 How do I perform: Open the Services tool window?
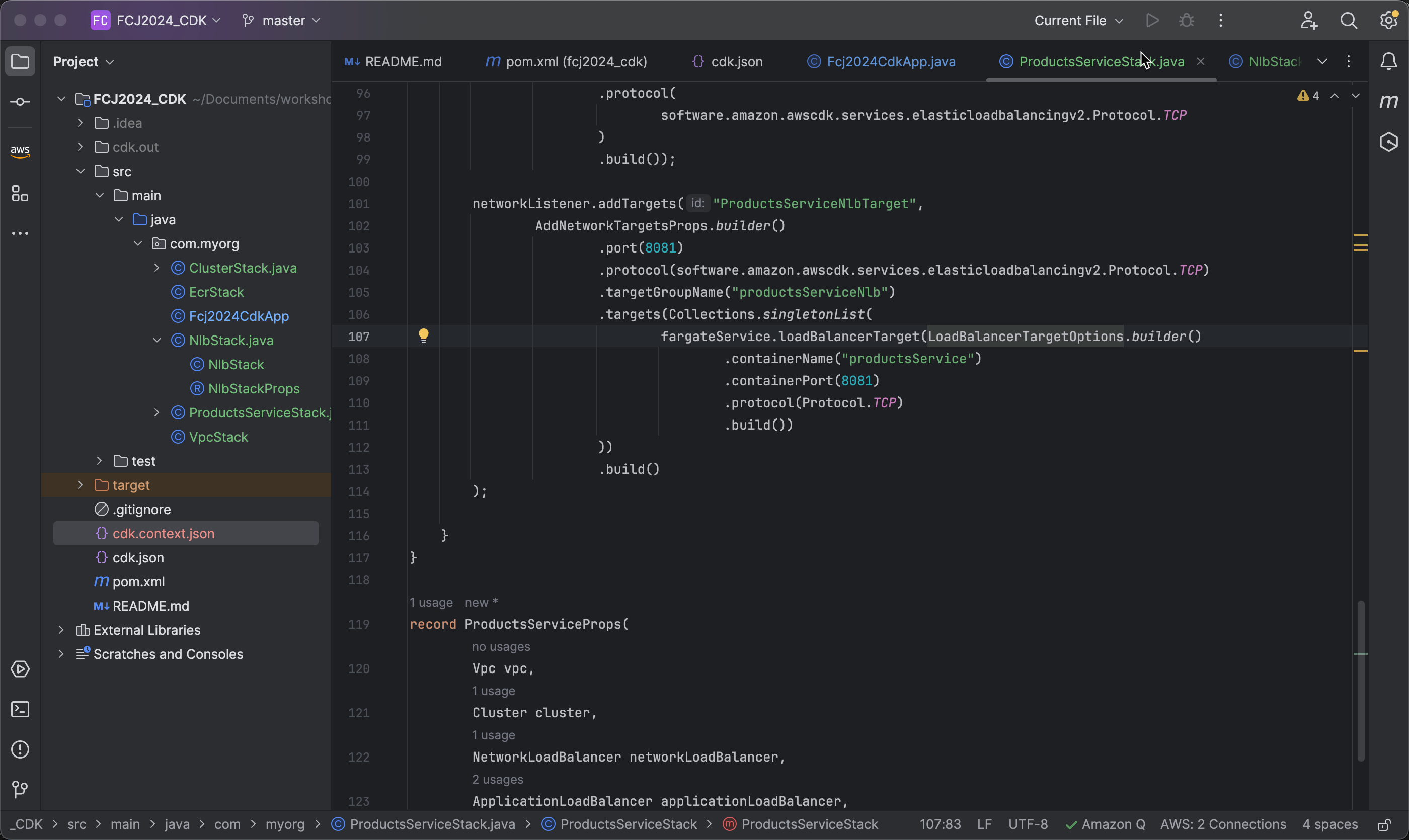coord(21,669)
